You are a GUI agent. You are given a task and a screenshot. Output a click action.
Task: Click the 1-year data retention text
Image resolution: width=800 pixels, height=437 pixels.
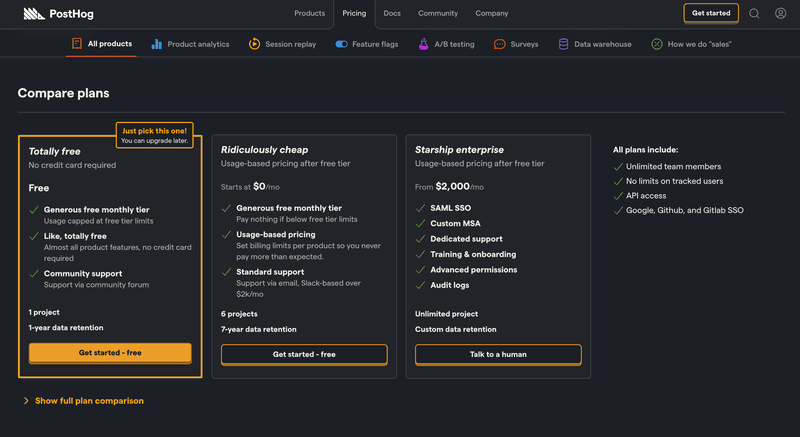[x=66, y=328]
